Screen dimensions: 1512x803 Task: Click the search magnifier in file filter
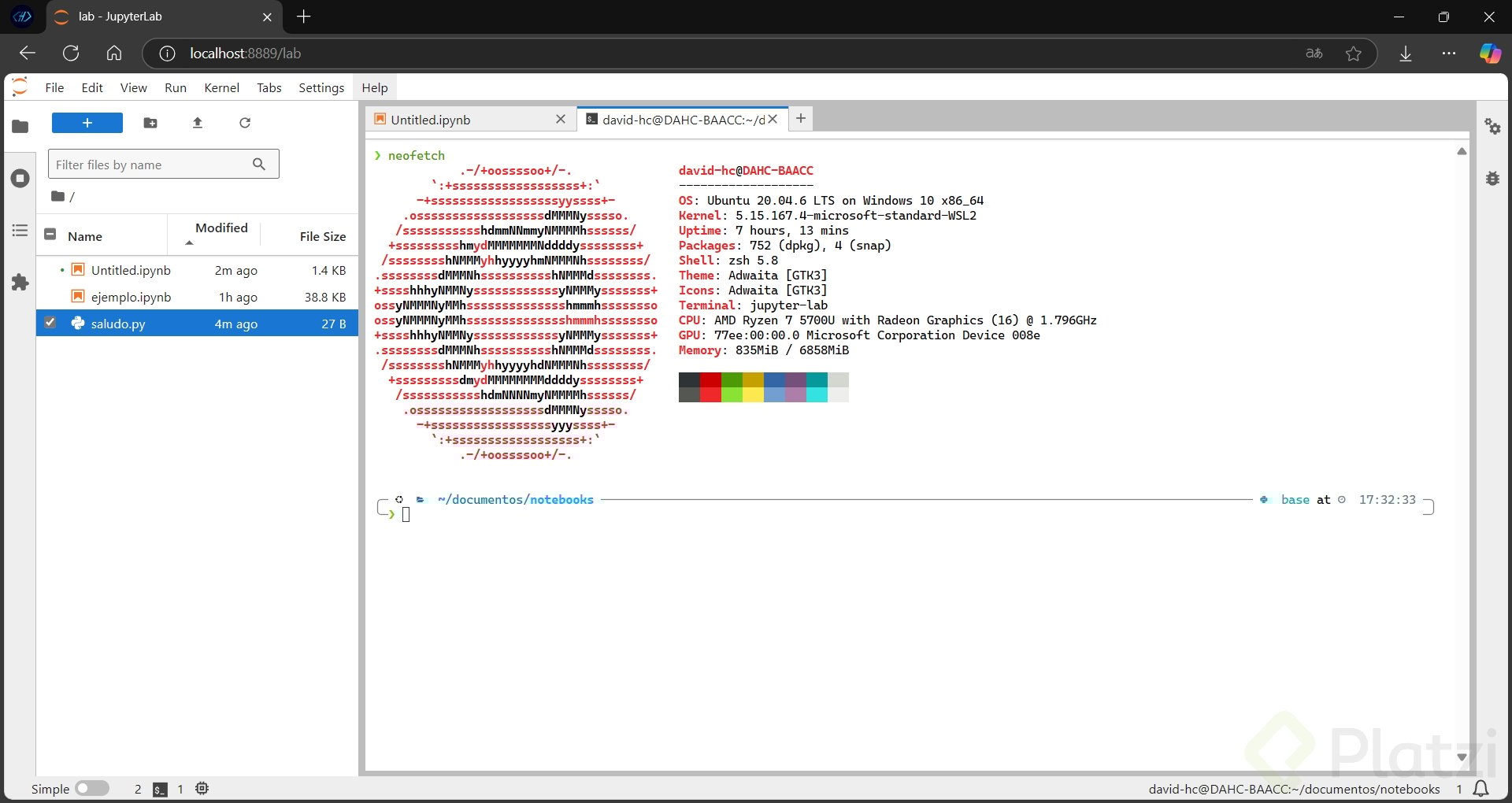point(259,164)
